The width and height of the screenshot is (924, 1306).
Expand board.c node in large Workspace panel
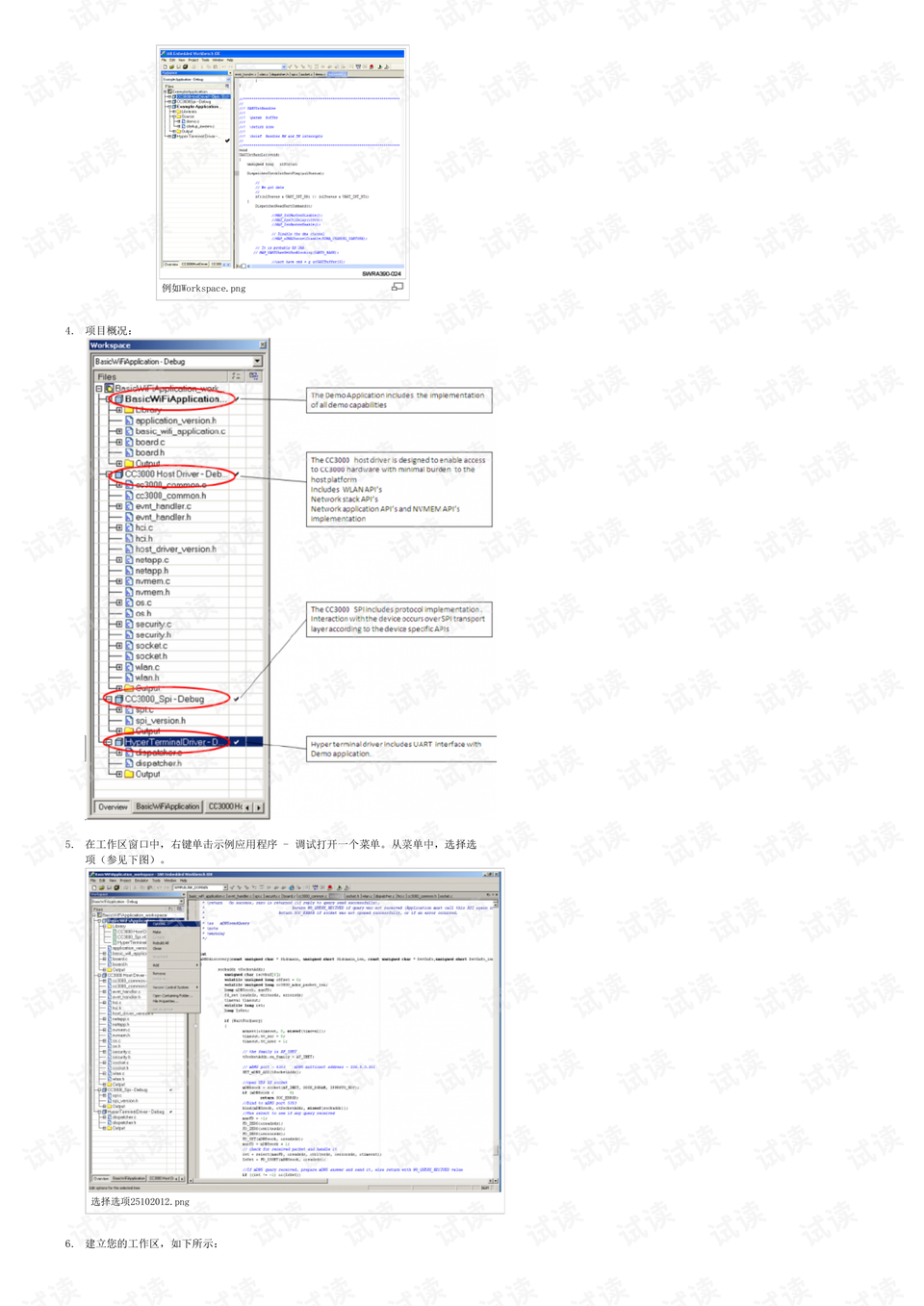[x=118, y=442]
